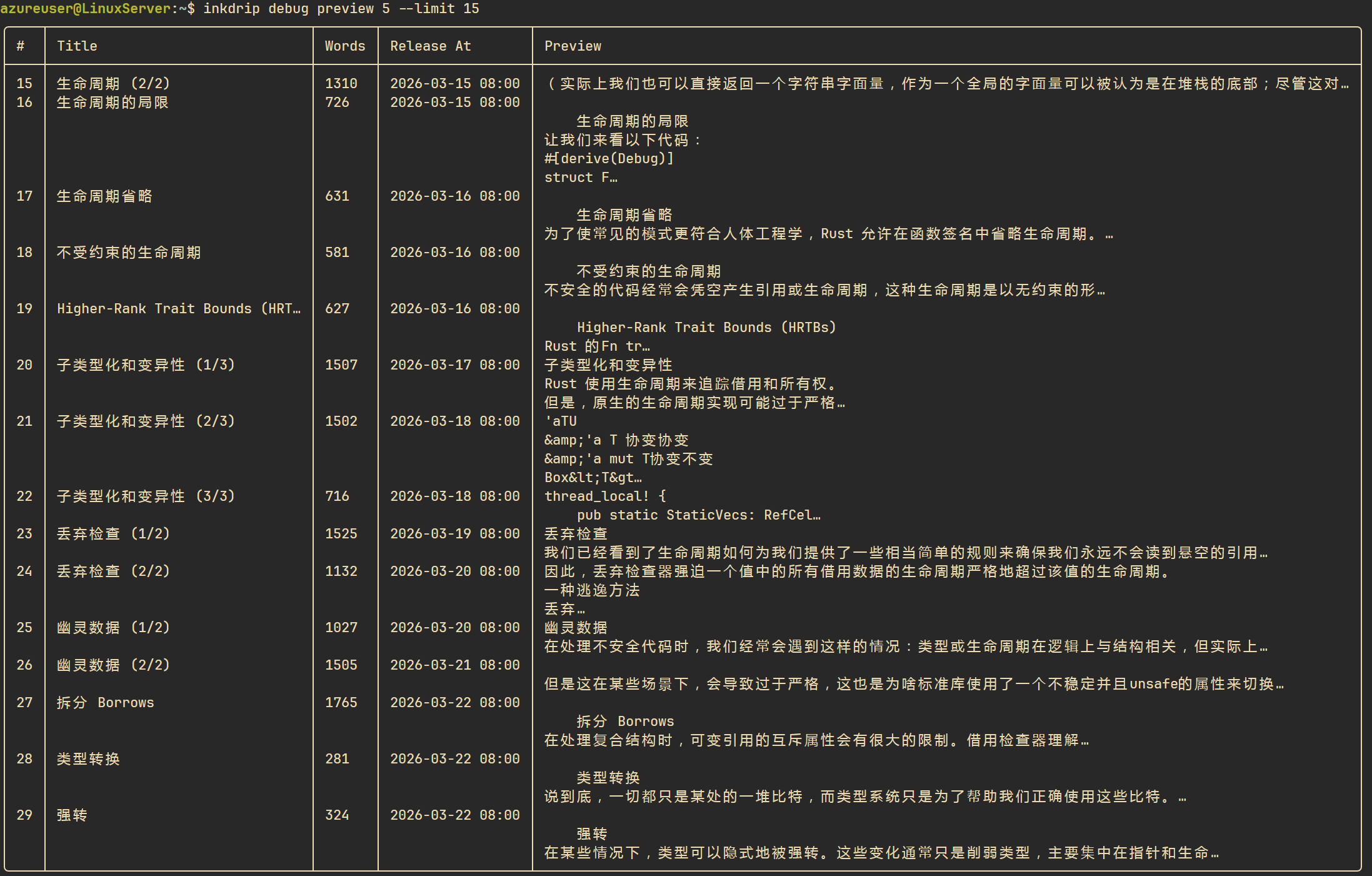
Task: Click the 'Higher-Rank Trait Bounds (HRT…' title
Action: [x=178, y=308]
